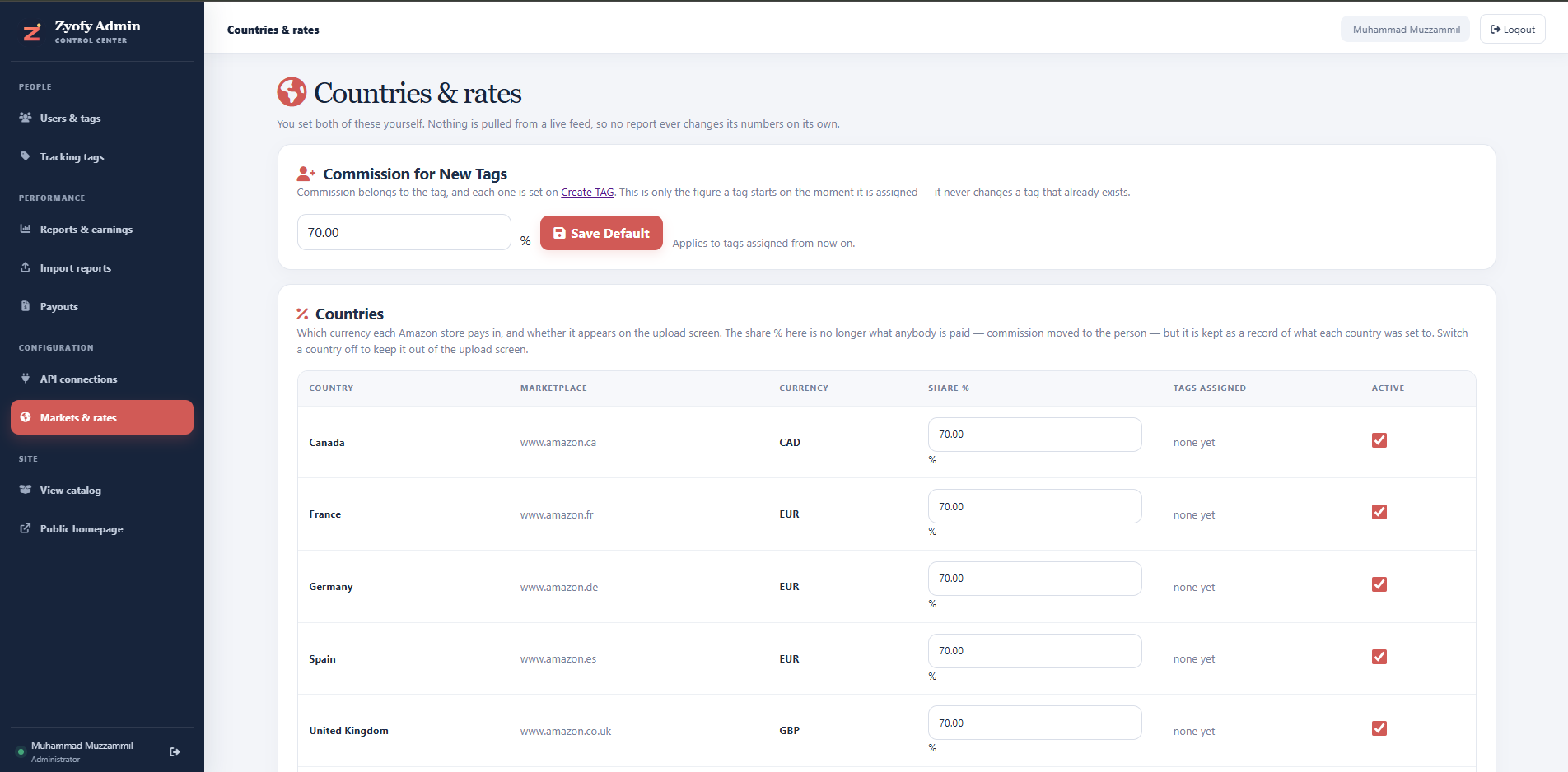
Task: Open View catalog link in sidebar
Action: [102, 491]
